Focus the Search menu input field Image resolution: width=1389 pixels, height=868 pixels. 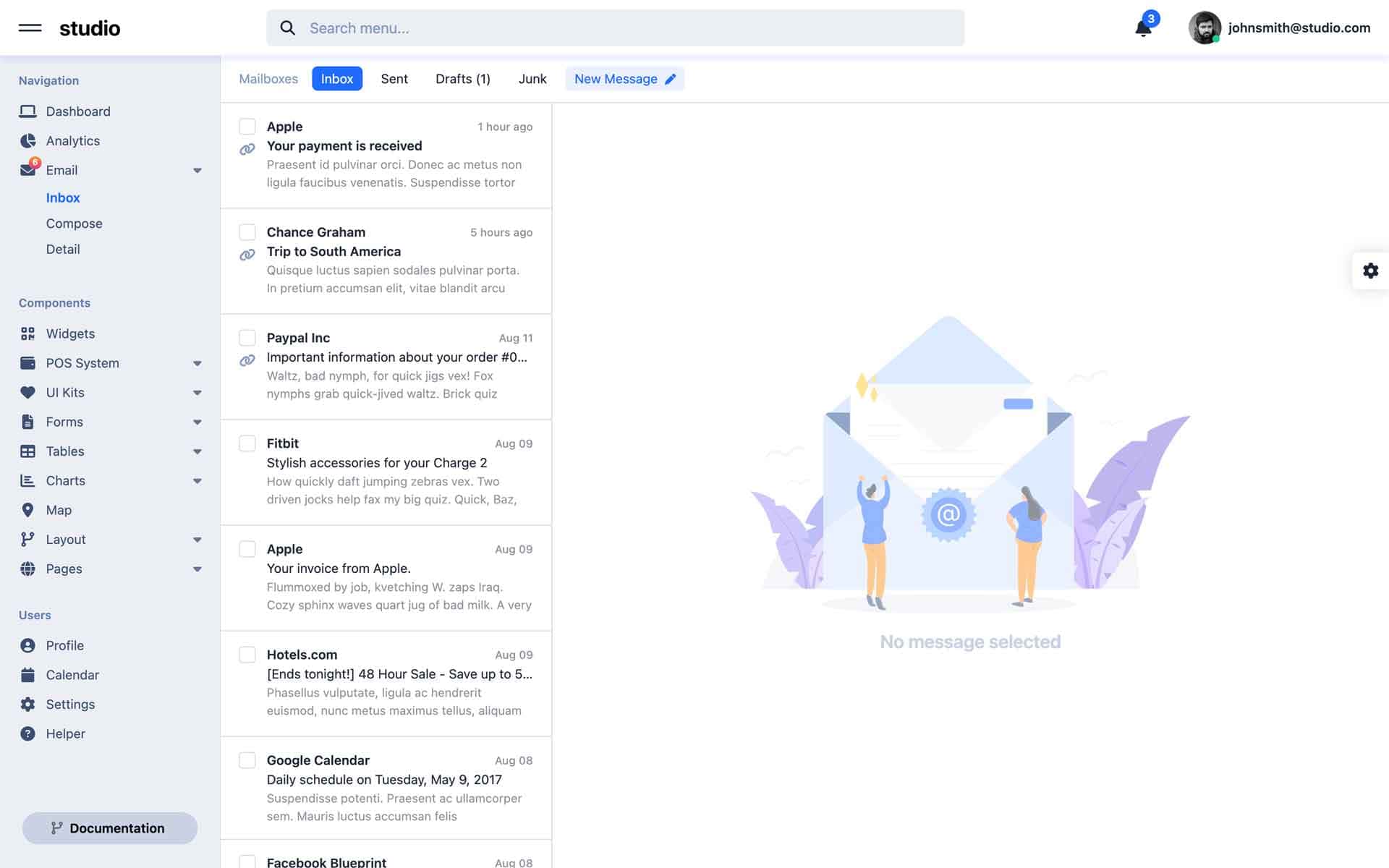click(615, 28)
